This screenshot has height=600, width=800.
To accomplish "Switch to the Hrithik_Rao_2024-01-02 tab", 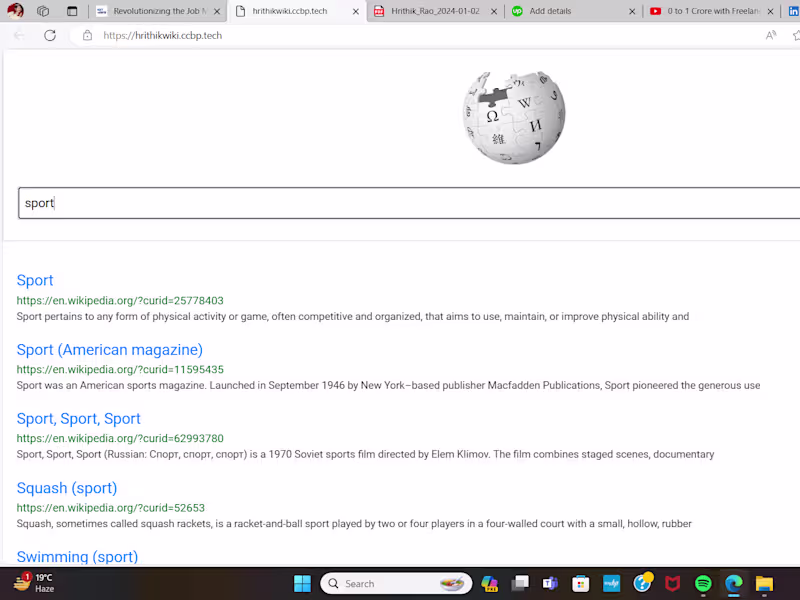I will tap(430, 13).
